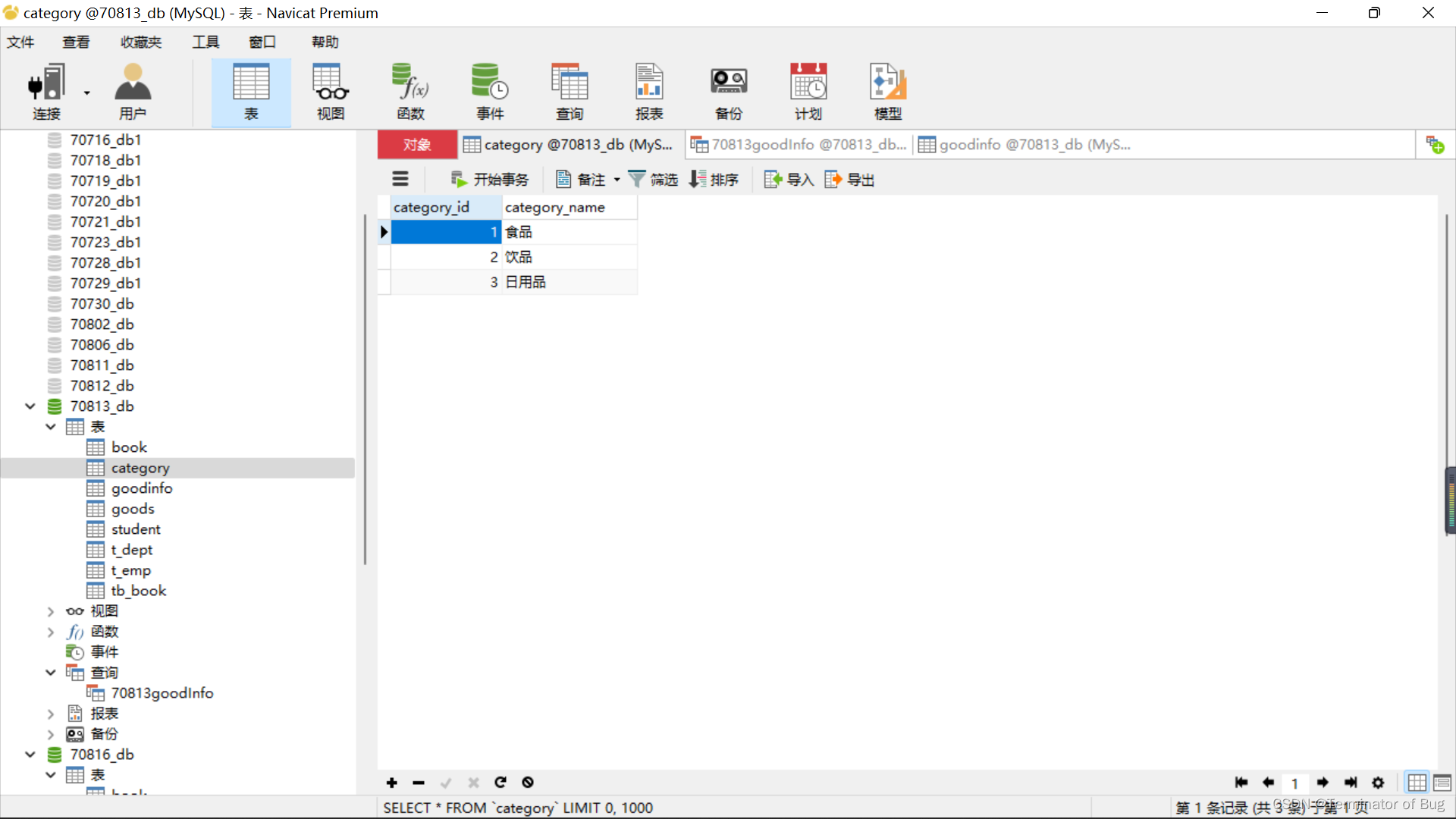Open the View (视图) toolbar icon
Viewport: 1456px width, 819px height.
tap(331, 92)
